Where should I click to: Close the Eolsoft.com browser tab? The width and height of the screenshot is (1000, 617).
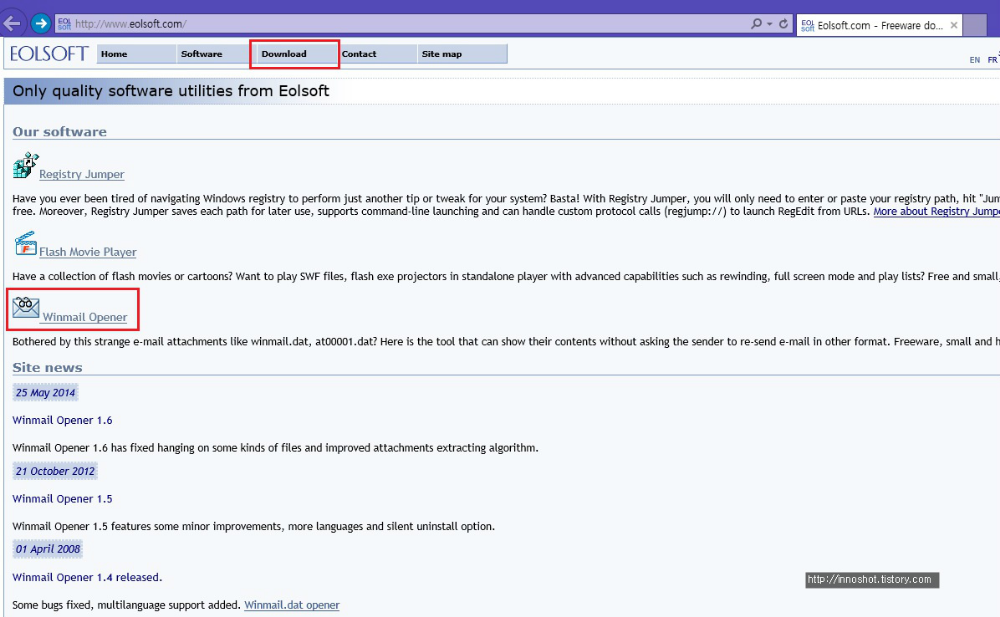[x=953, y=25]
